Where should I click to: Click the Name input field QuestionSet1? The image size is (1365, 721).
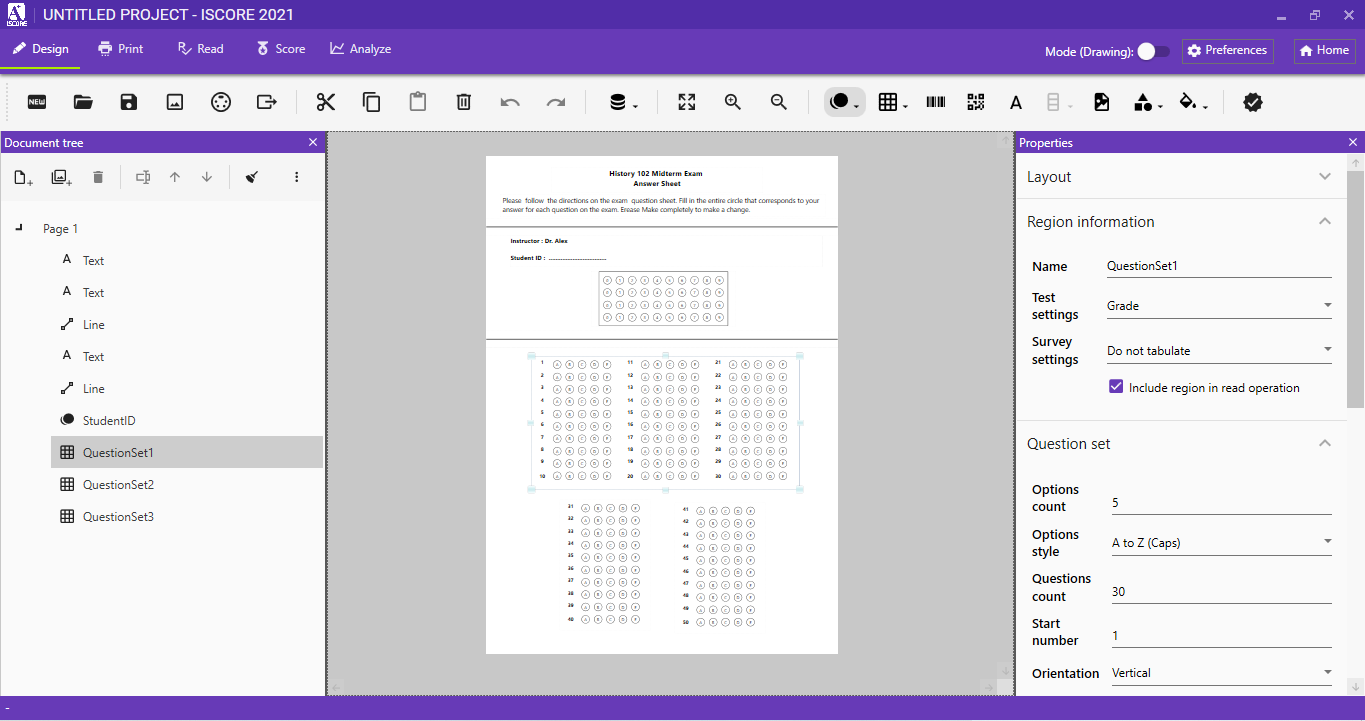coord(1219,266)
